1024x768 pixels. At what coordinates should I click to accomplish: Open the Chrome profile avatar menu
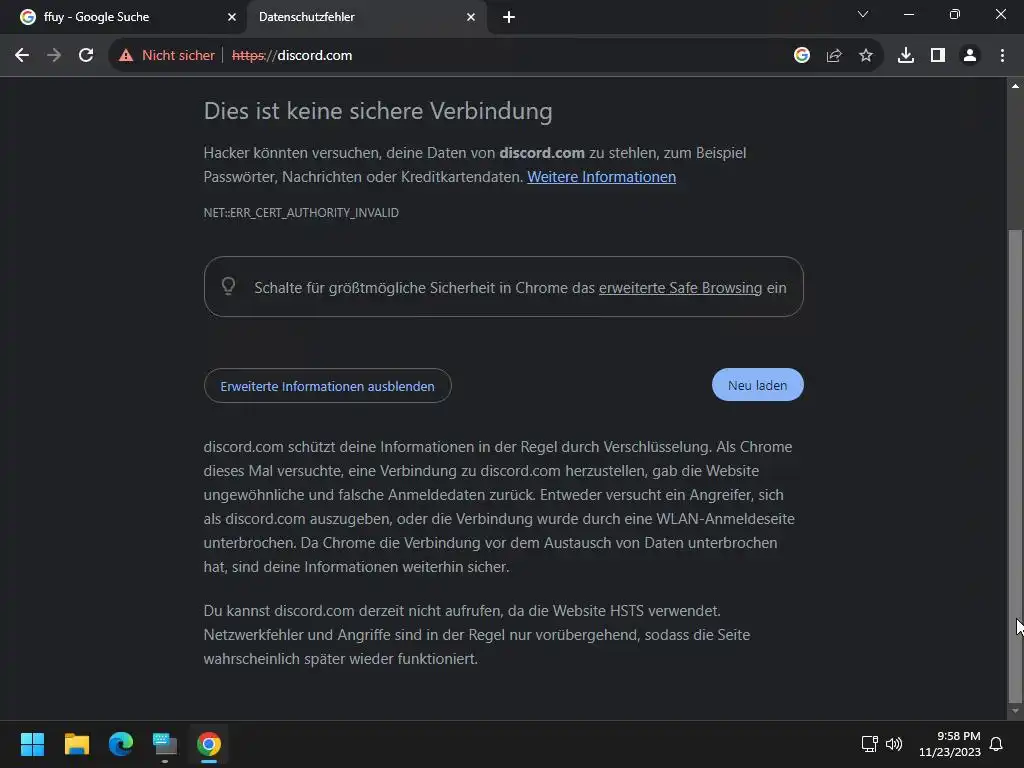point(970,56)
